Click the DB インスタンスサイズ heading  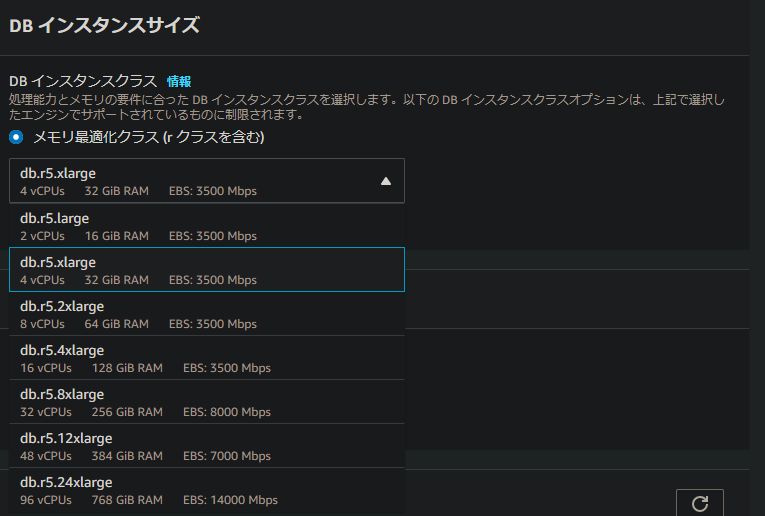(x=104, y=25)
